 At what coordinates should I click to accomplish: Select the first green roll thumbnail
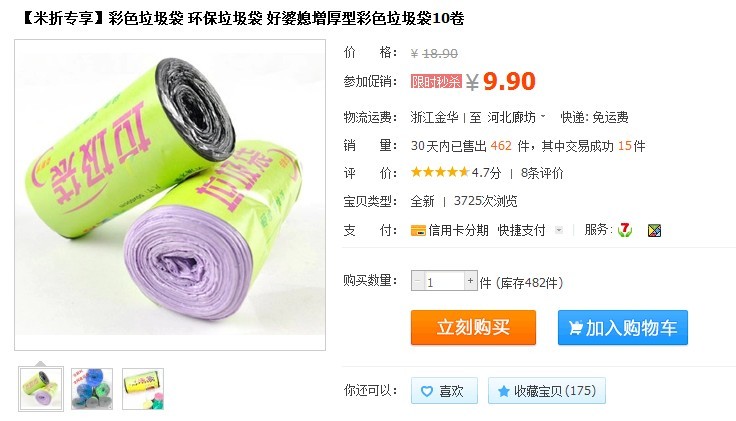point(41,389)
